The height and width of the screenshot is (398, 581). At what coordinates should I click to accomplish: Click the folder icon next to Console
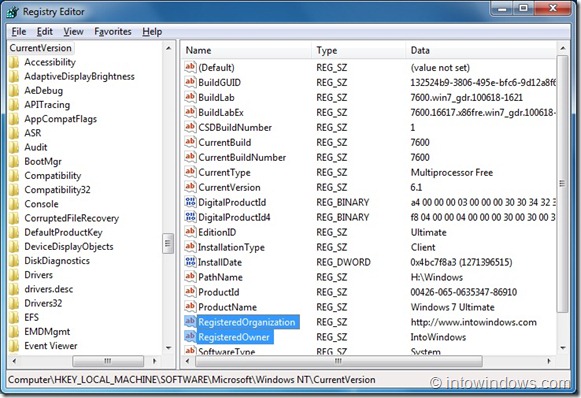(x=14, y=204)
